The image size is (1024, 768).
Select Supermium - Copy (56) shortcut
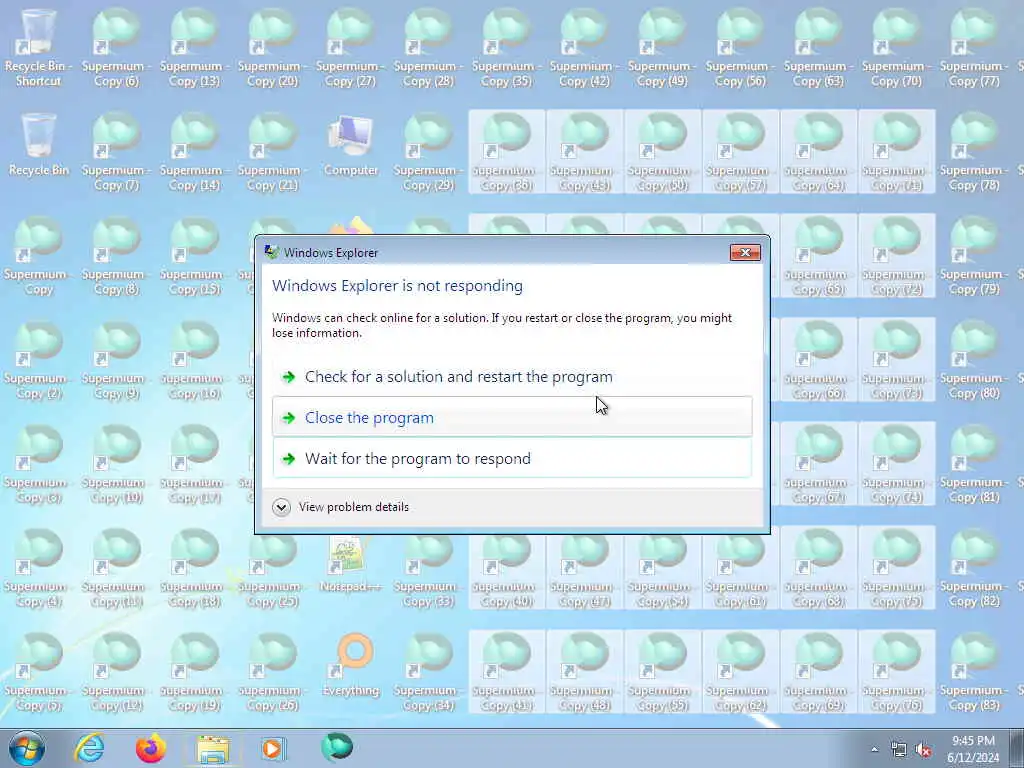[741, 48]
